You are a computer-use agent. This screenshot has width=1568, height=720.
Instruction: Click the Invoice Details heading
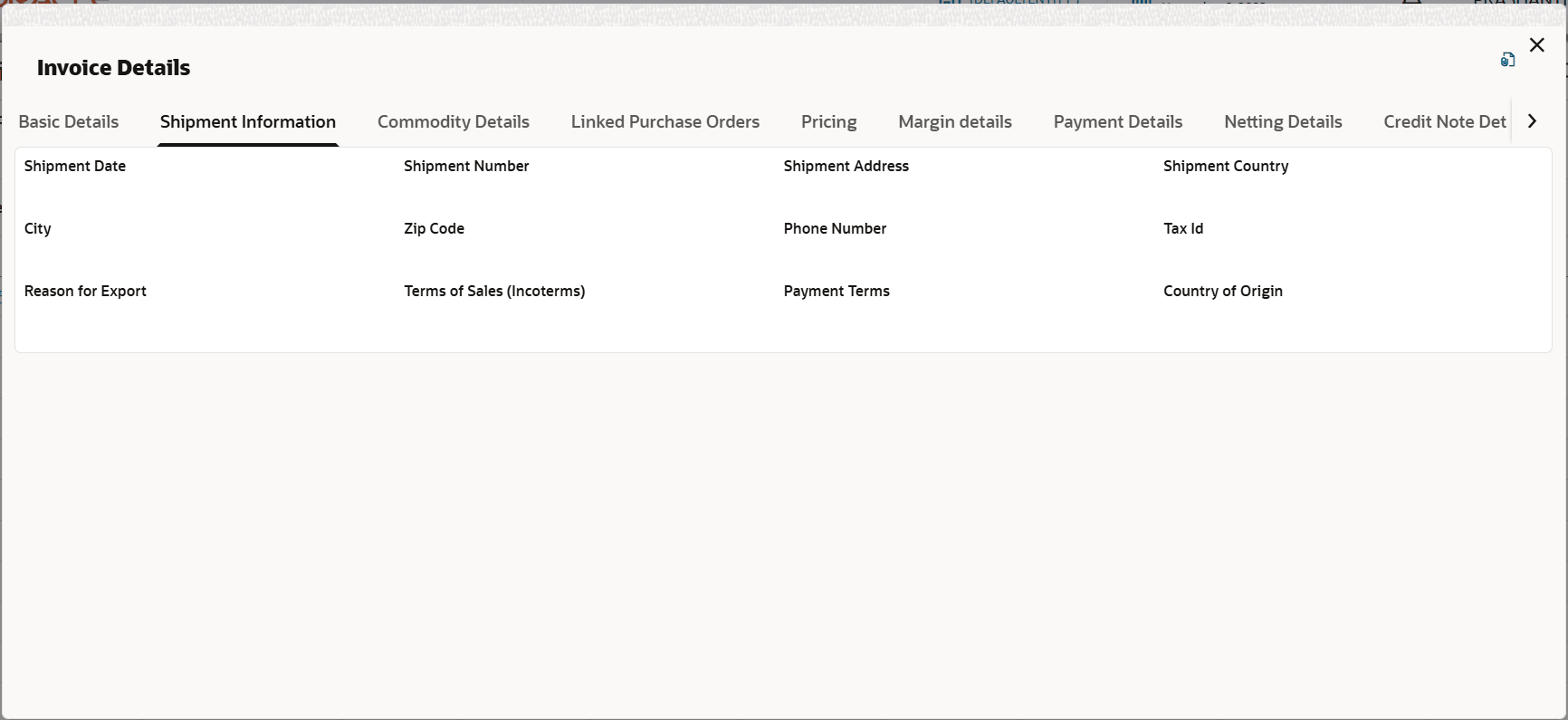coord(114,68)
